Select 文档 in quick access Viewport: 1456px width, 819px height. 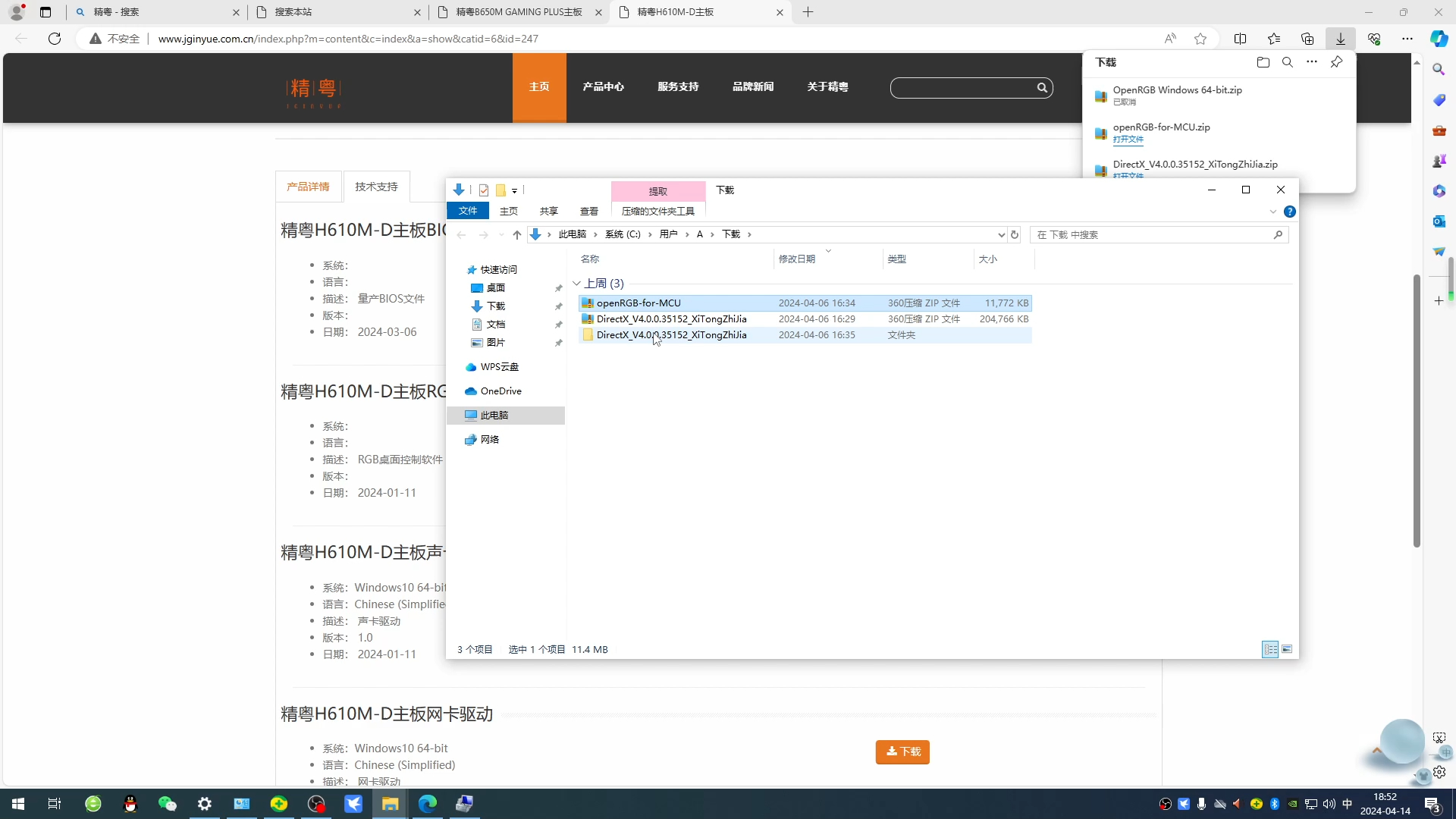click(x=495, y=325)
